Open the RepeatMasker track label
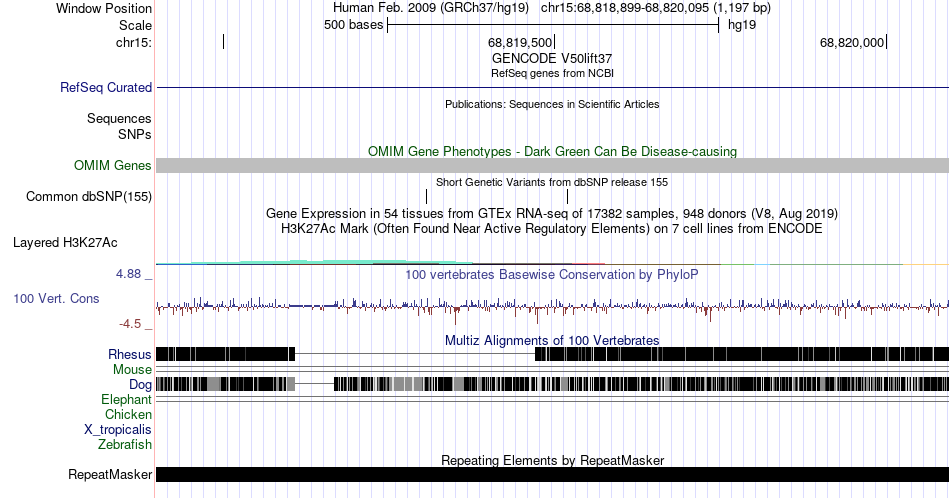 110,474
